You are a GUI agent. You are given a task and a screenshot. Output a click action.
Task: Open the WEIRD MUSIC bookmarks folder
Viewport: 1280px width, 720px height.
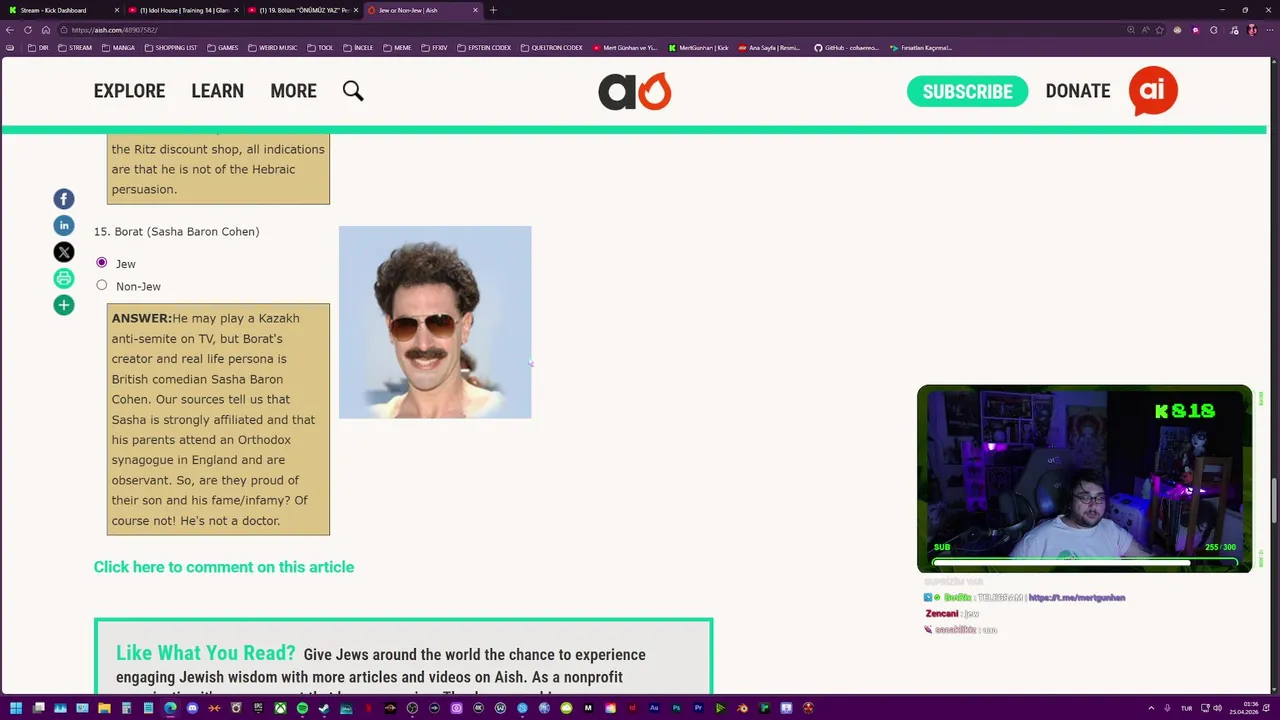pyautogui.click(x=273, y=48)
